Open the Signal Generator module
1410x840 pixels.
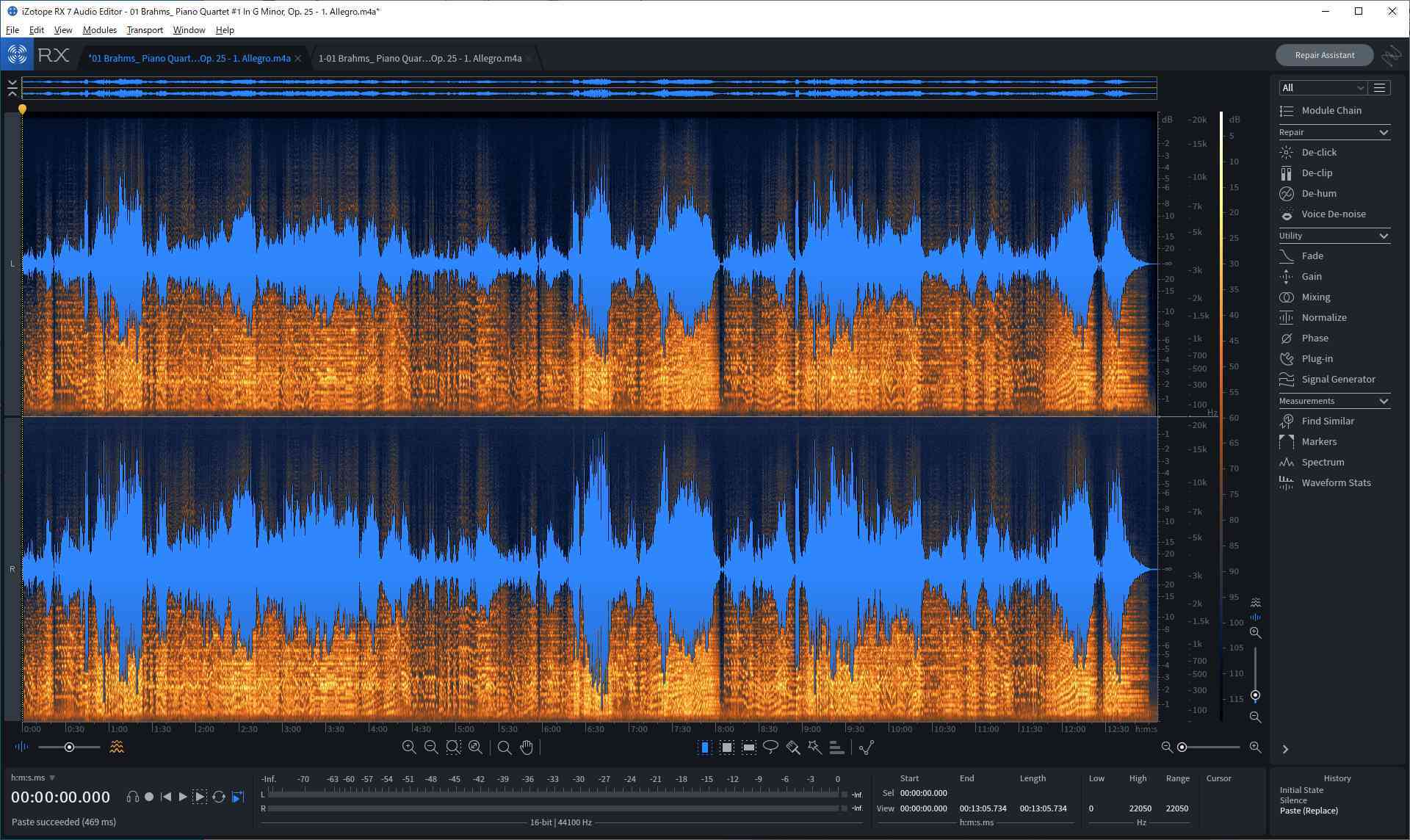(1337, 379)
